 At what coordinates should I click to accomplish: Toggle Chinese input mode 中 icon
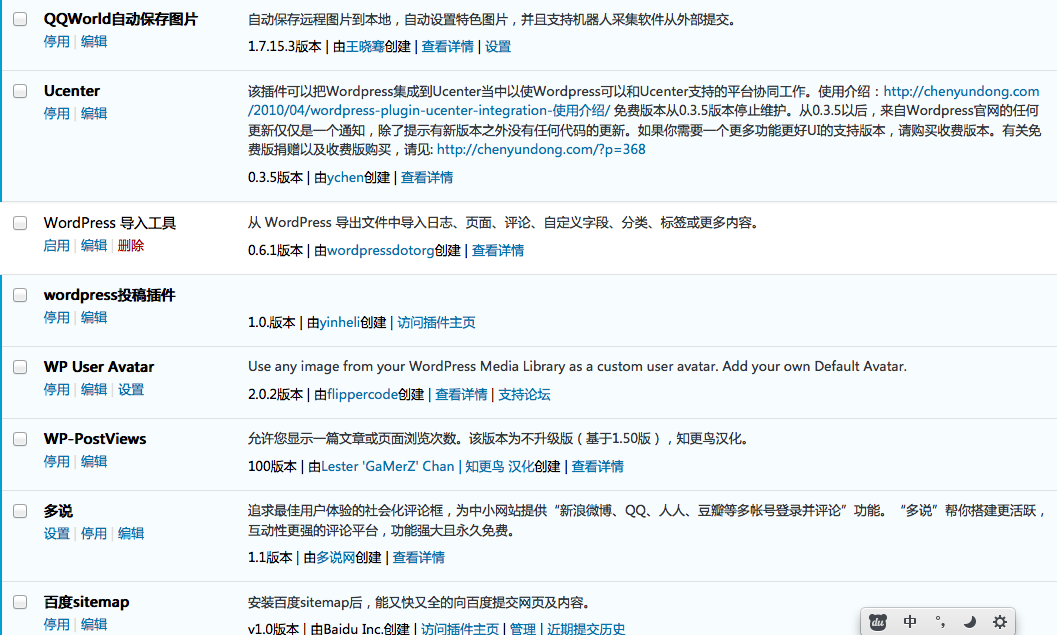pyautogui.click(x=909, y=622)
